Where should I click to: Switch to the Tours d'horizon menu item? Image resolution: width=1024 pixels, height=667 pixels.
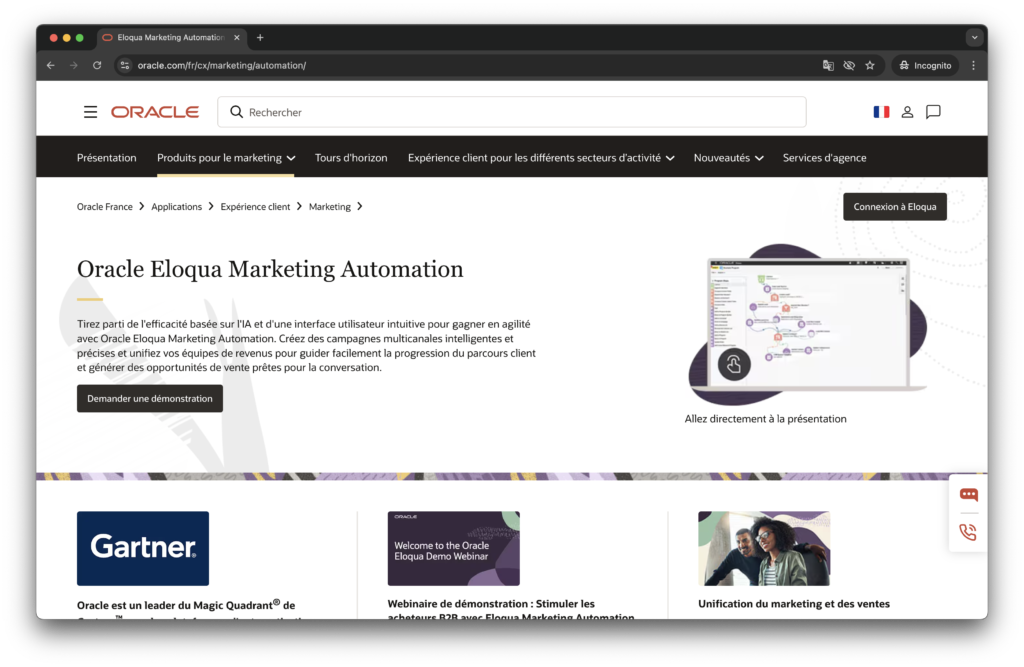coord(351,157)
